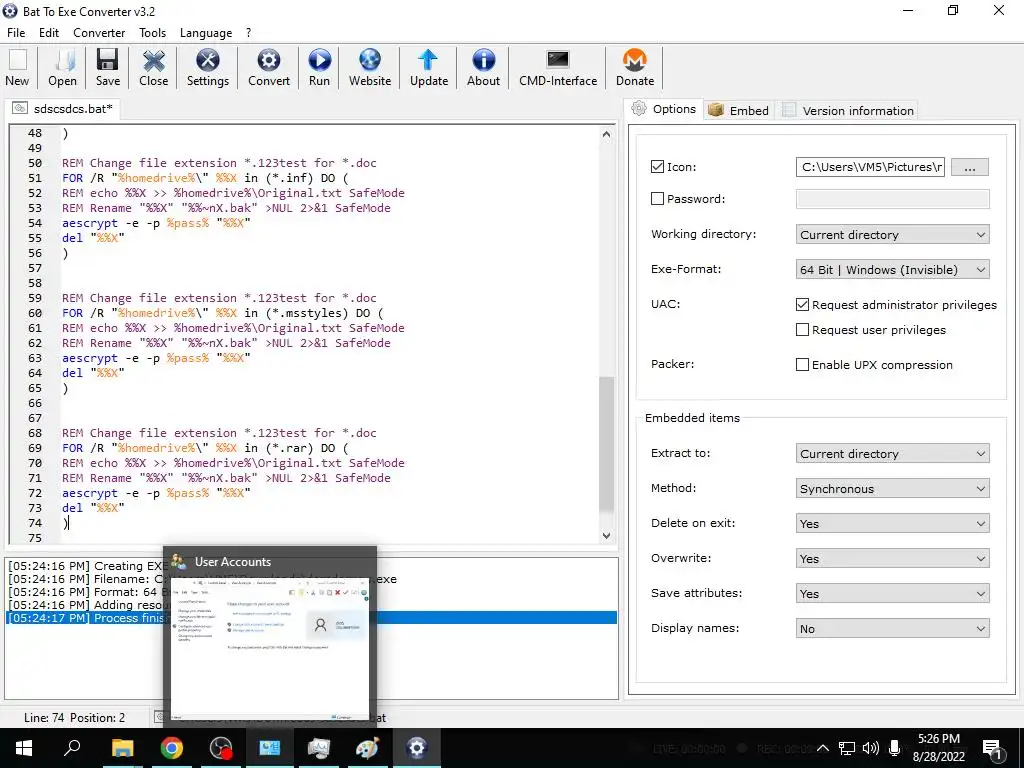This screenshot has width=1024, height=768.
Task: Click the editor scrollbar up arrow
Action: click(x=606, y=134)
